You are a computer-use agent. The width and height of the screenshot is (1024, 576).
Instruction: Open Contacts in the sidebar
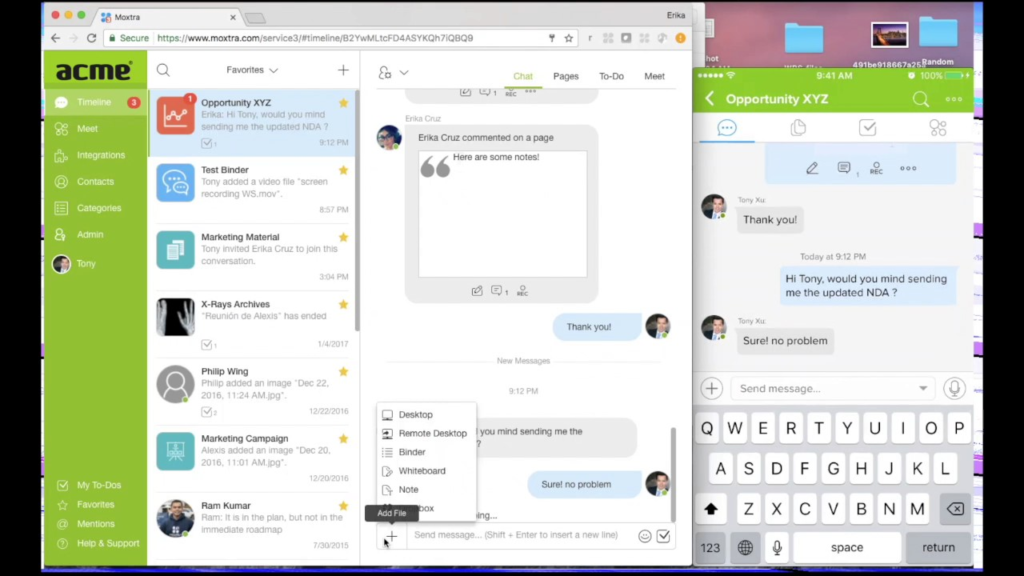coord(95,182)
